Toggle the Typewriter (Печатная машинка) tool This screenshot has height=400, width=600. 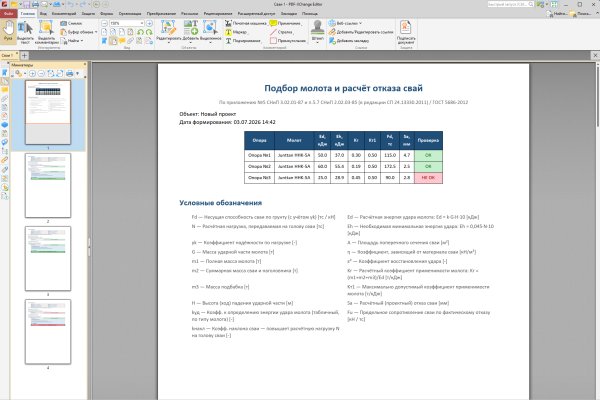tap(246, 23)
